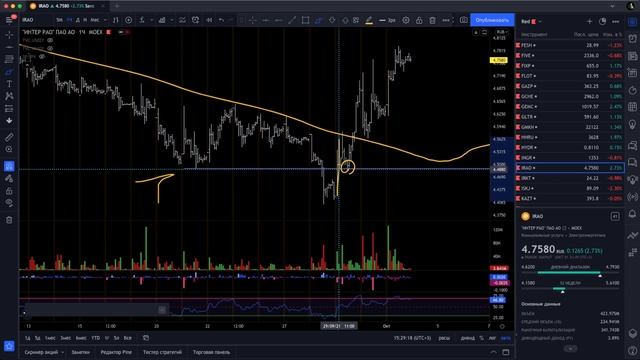Collapse the bottom panel chevron
640x360 pixels.
click(x=493, y=352)
